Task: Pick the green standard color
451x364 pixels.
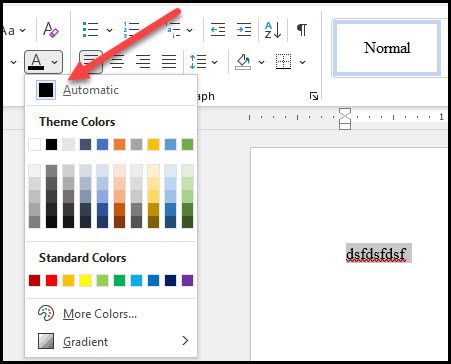Action: coord(119,281)
